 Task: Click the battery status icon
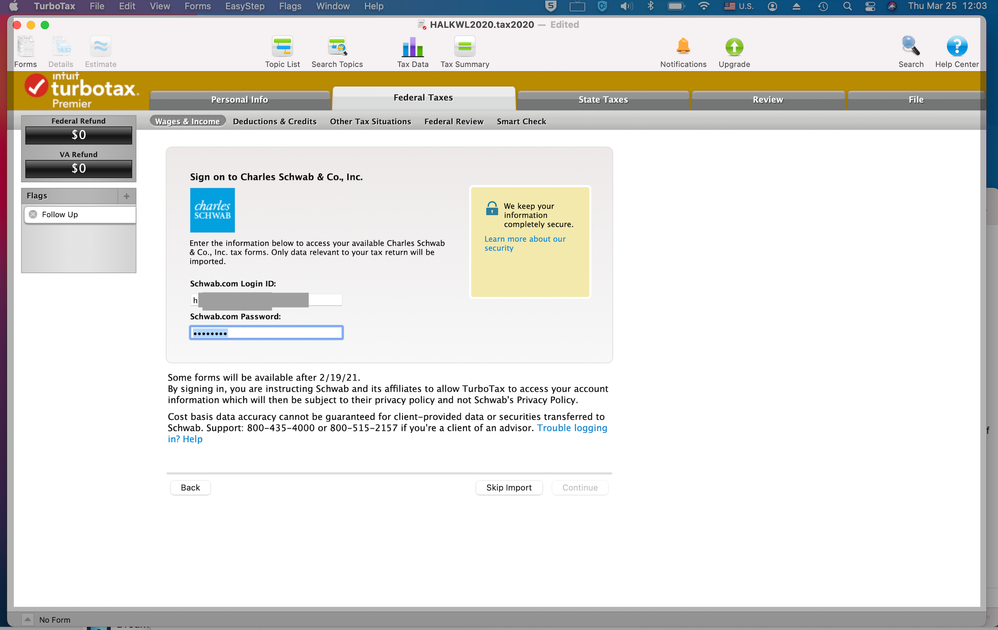click(x=675, y=6)
